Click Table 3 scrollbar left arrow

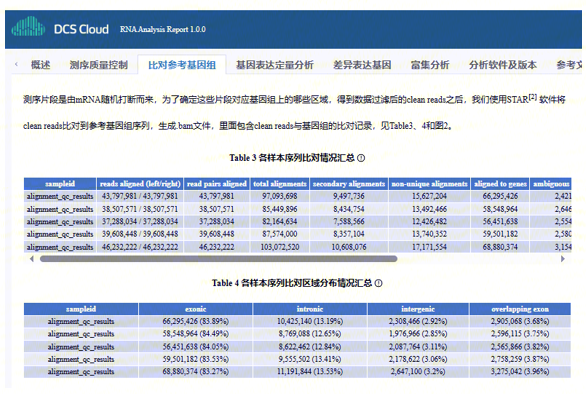tap(31, 259)
